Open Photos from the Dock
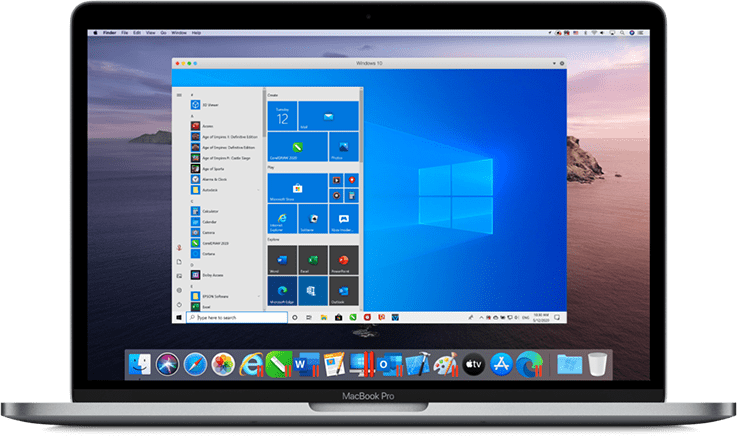The width and height of the screenshot is (737, 437). tap(223, 364)
